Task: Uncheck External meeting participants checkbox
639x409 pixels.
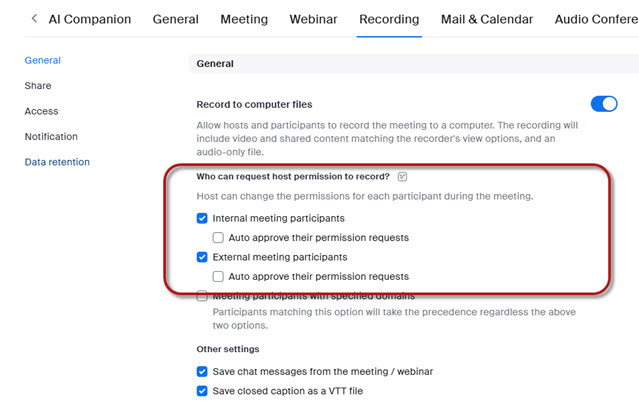Action: (202, 257)
